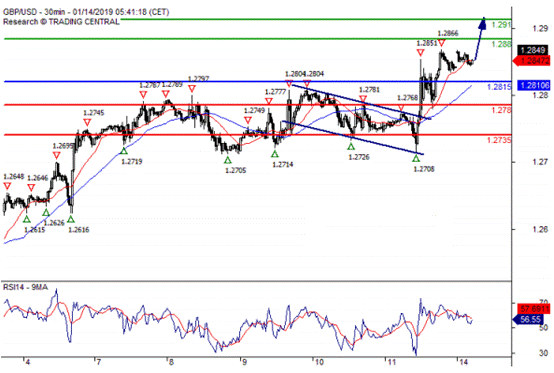This screenshot has width=554, height=373.
Task: Click the date axis marker for 10
Action: 319,363
